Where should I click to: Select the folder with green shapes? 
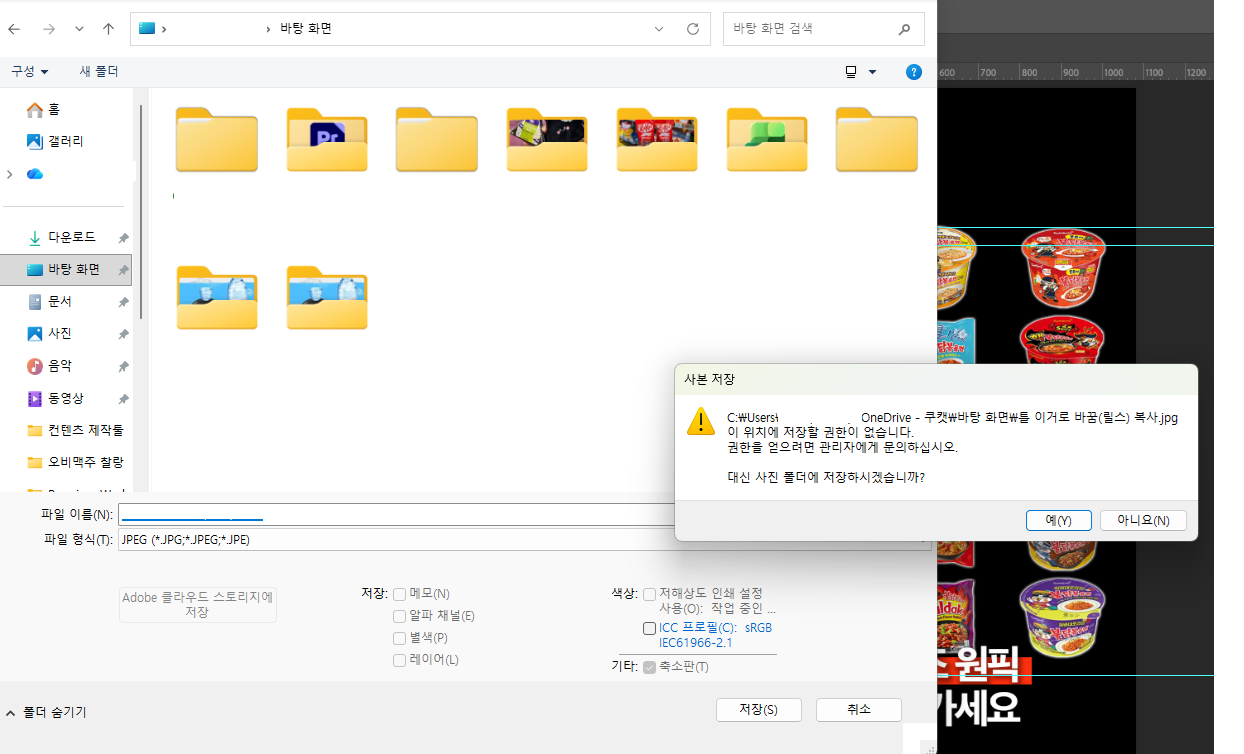(x=767, y=139)
